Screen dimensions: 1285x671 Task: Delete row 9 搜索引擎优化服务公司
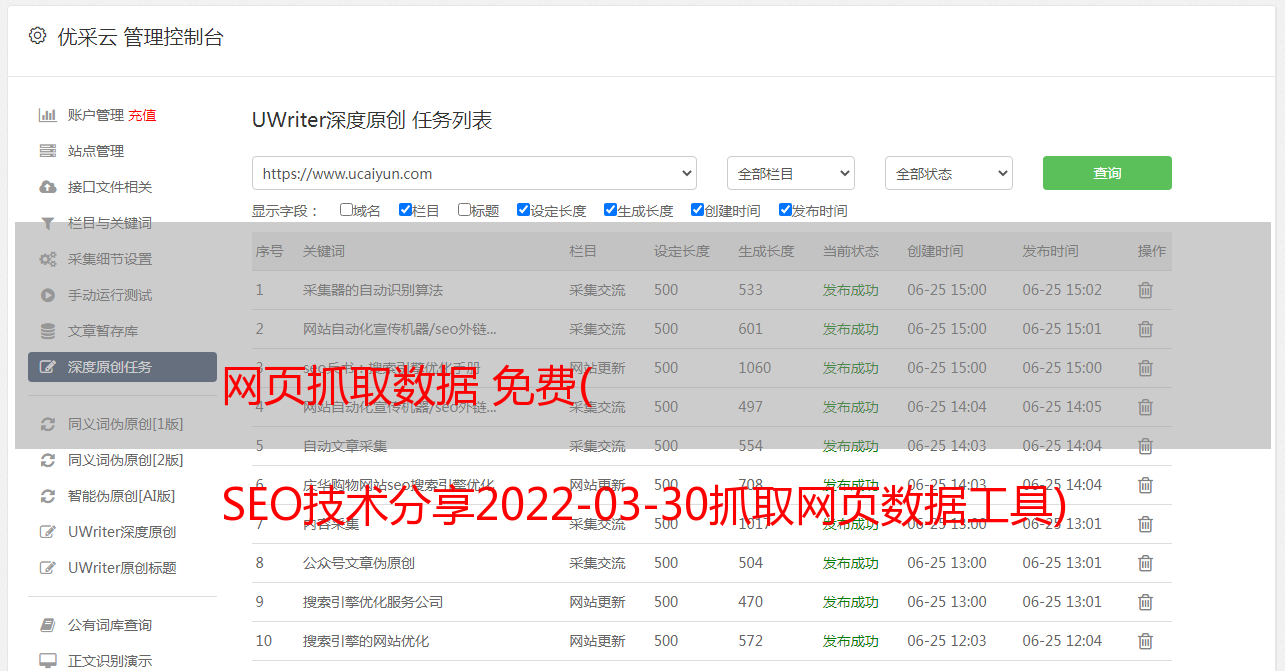[1146, 602]
